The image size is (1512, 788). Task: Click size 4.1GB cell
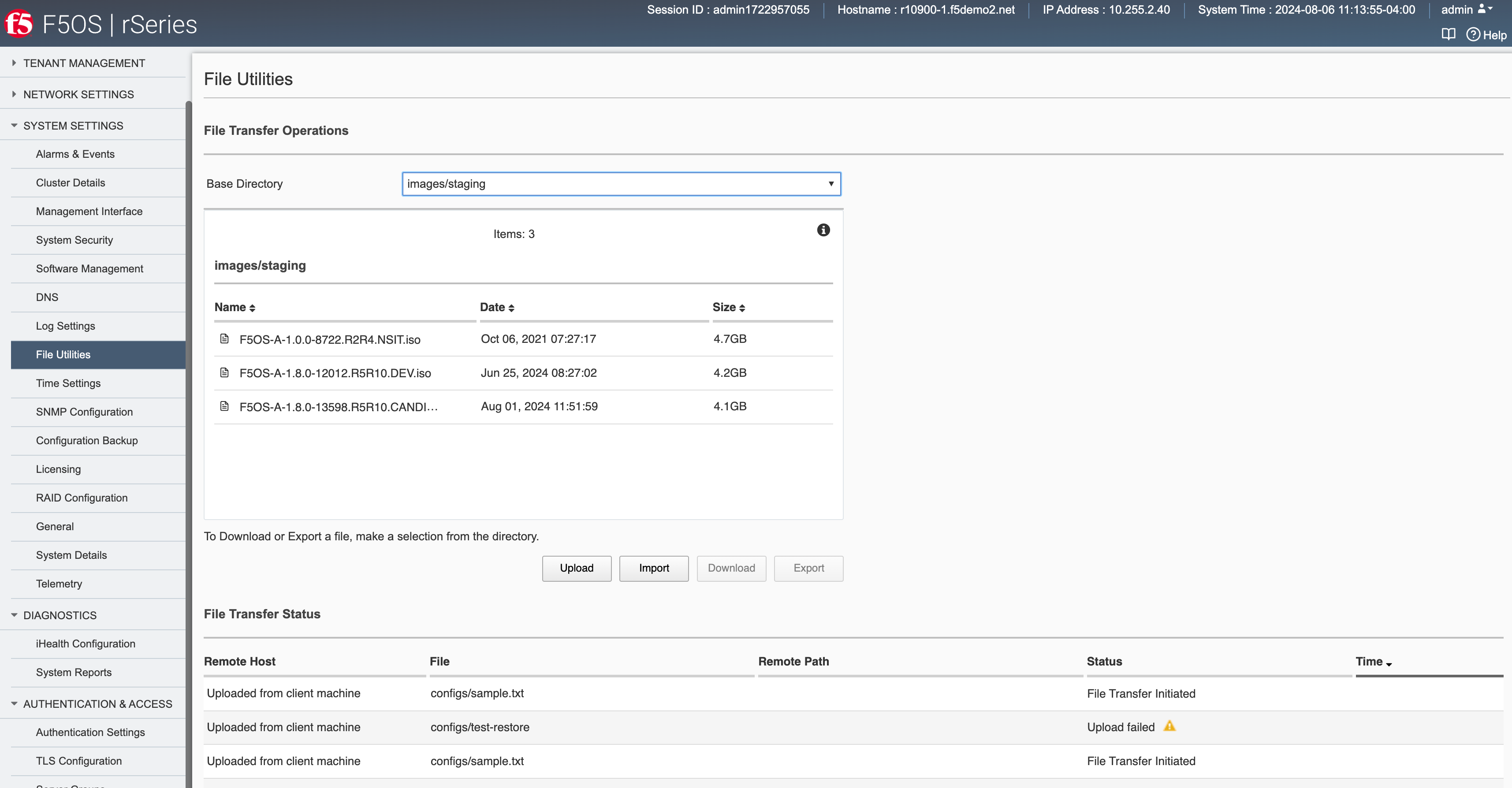(x=730, y=406)
